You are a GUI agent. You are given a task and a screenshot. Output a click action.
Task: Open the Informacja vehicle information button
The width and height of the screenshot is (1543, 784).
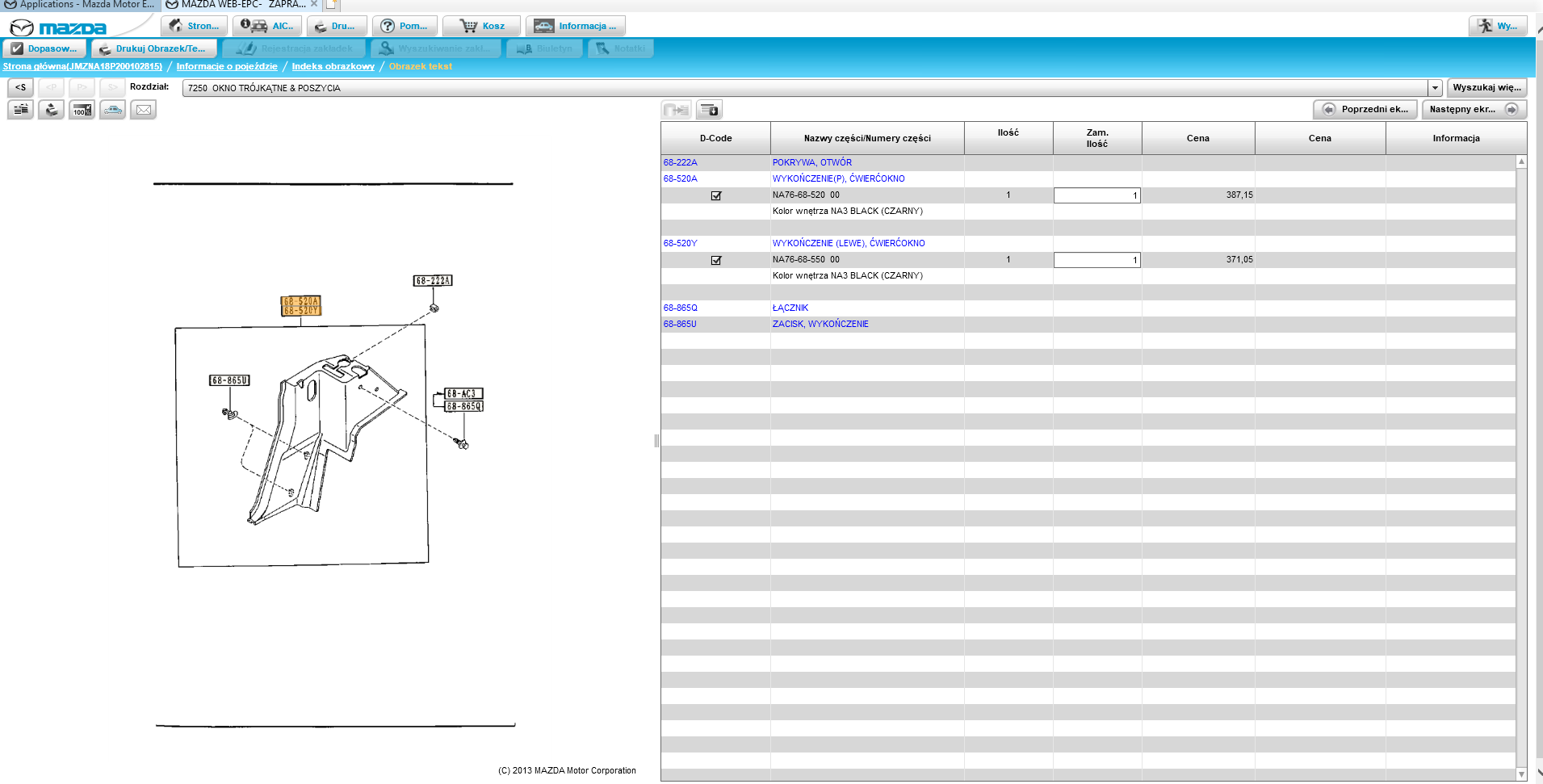pyautogui.click(x=575, y=26)
